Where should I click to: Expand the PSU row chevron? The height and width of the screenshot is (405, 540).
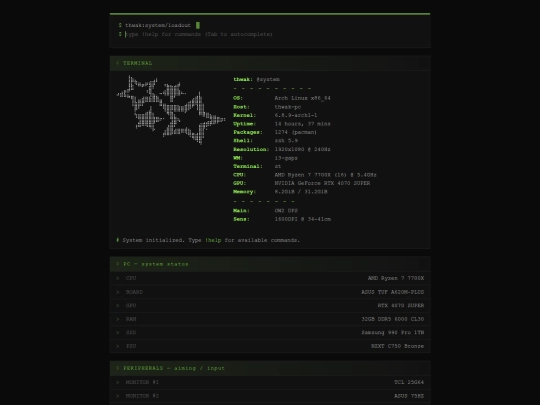click(117, 346)
